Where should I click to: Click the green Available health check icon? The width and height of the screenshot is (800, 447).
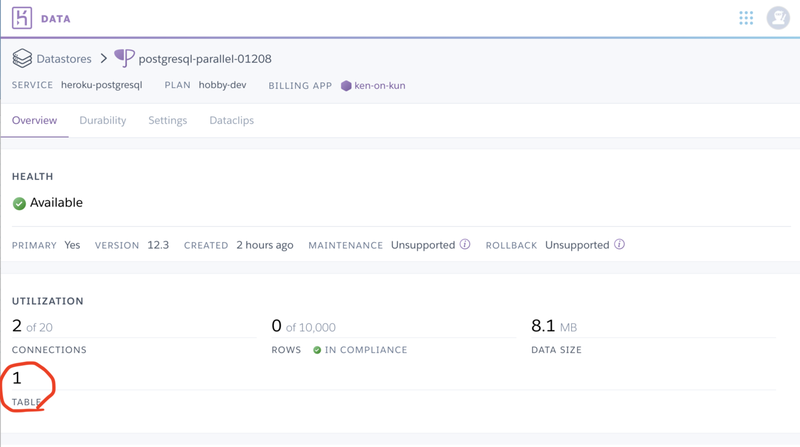pyautogui.click(x=19, y=204)
